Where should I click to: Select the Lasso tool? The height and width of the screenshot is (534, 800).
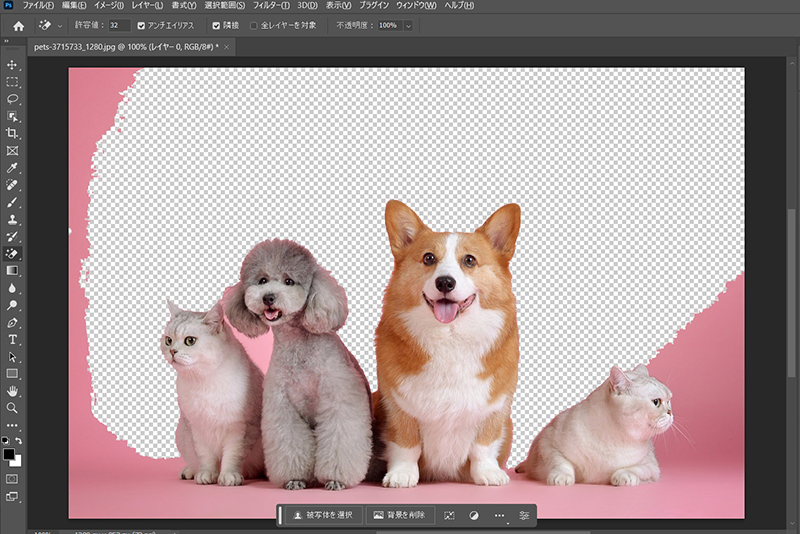pos(12,99)
